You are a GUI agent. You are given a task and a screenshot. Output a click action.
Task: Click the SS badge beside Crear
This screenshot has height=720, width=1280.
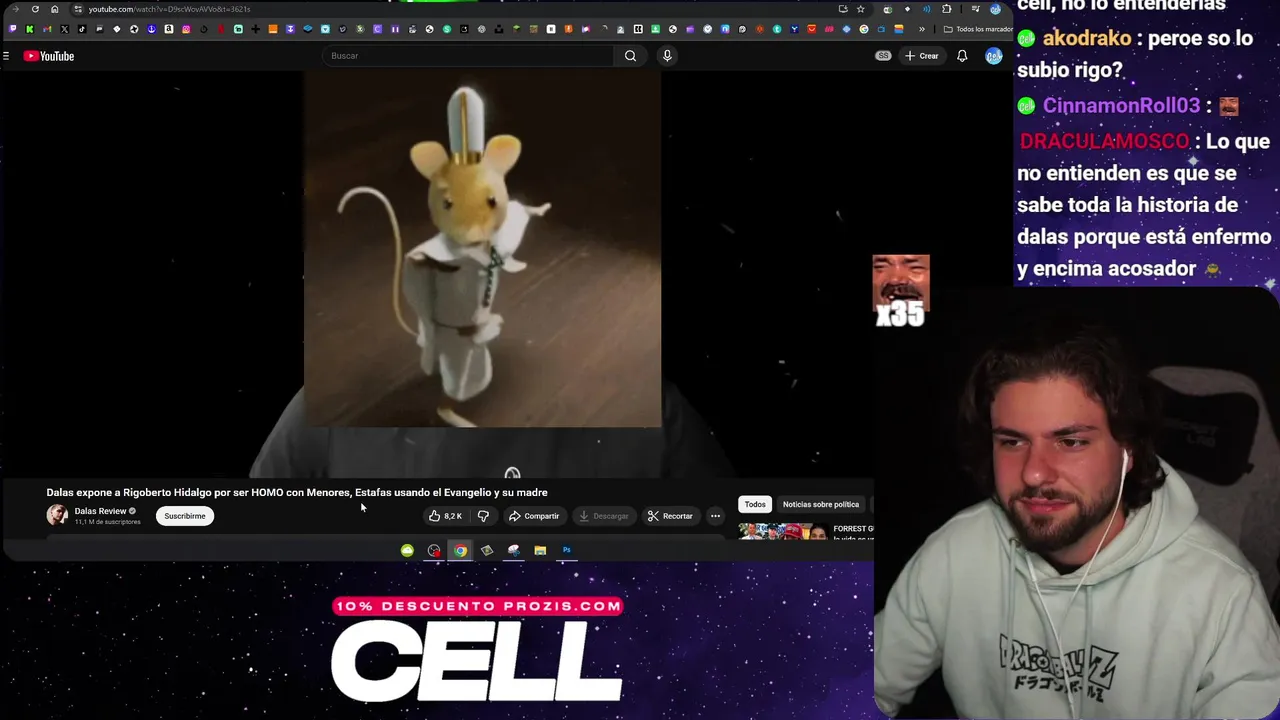883,56
